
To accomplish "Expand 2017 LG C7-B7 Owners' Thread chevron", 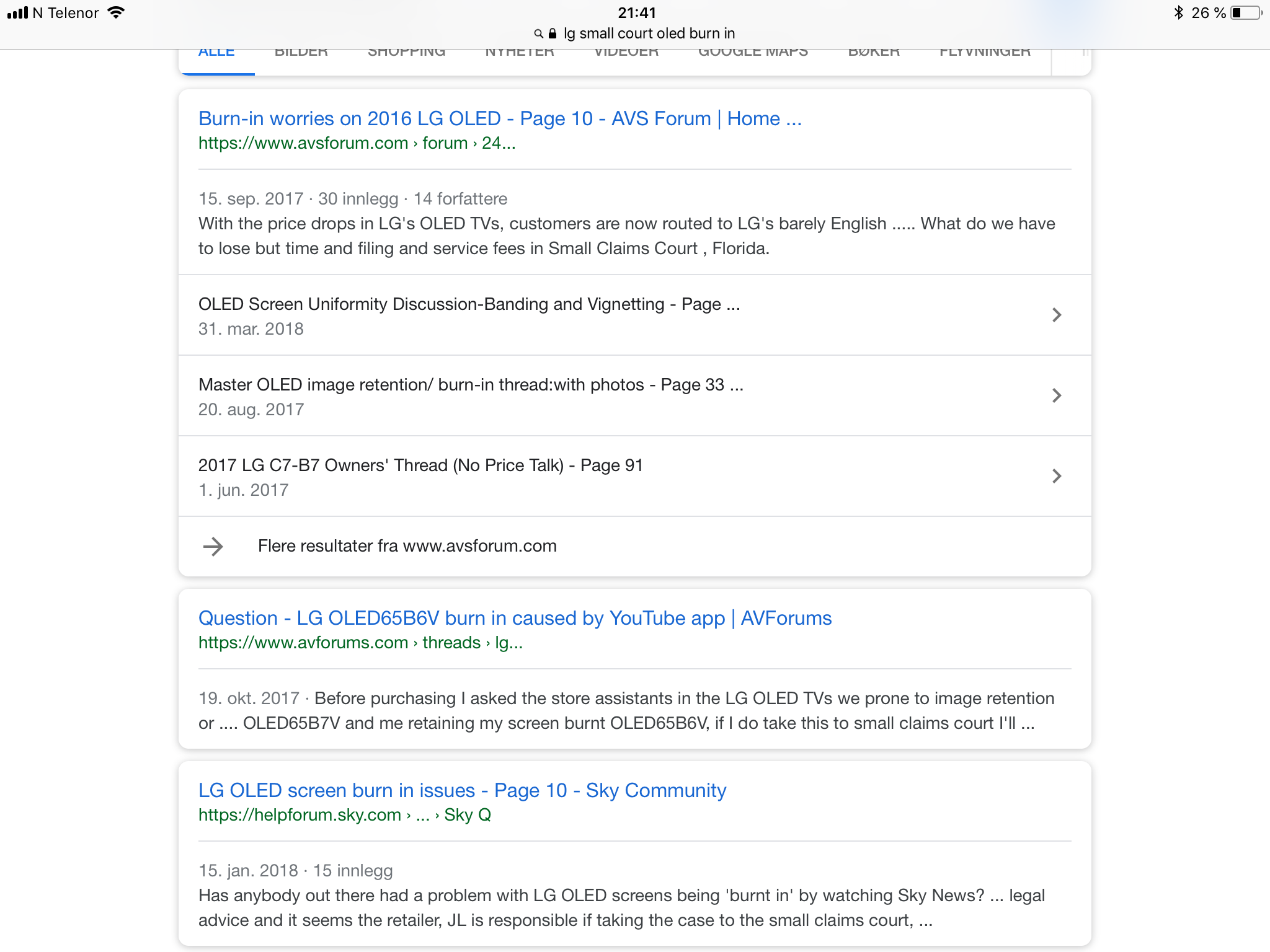I will pyautogui.click(x=1057, y=476).
